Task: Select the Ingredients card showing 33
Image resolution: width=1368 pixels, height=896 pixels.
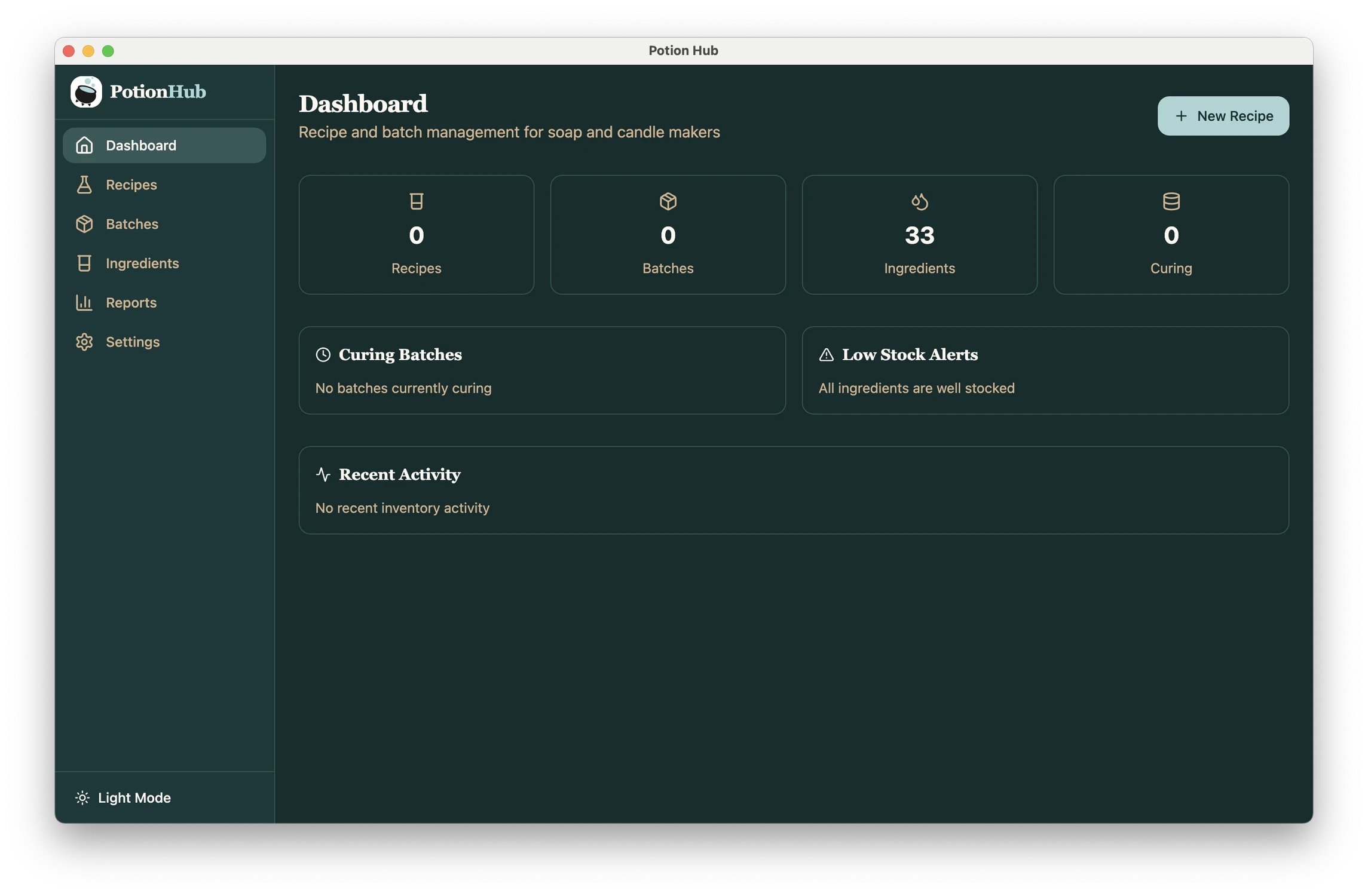Action: point(919,235)
